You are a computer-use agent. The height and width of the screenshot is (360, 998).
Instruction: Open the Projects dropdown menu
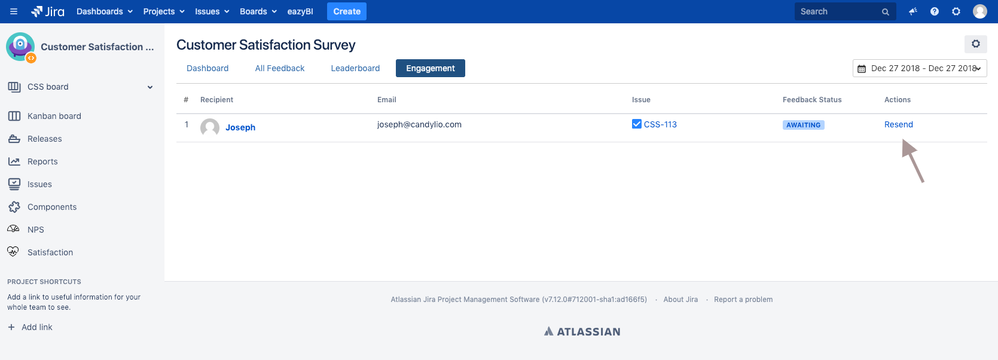coord(164,11)
